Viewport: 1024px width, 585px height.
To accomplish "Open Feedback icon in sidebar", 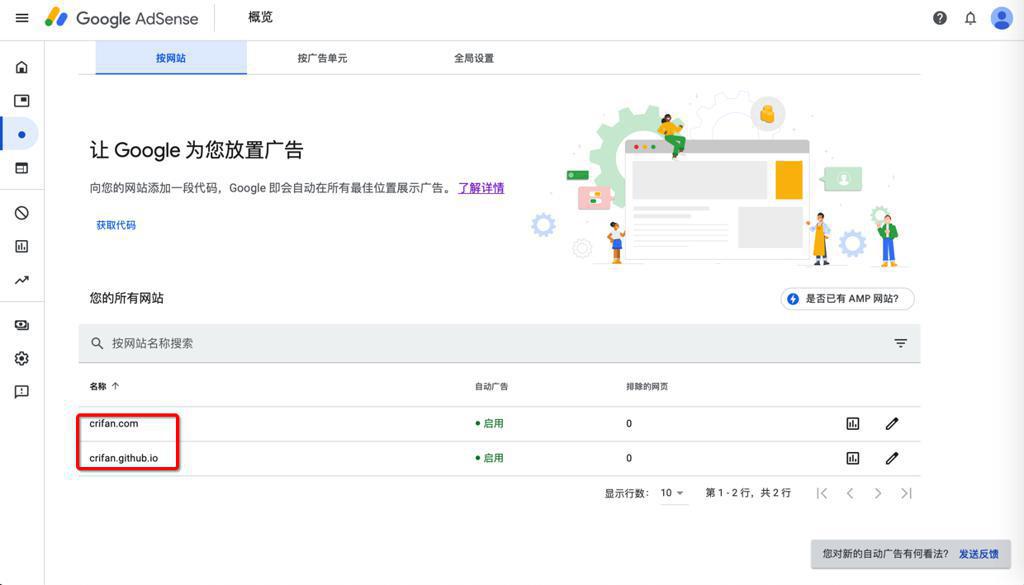I will (22, 392).
